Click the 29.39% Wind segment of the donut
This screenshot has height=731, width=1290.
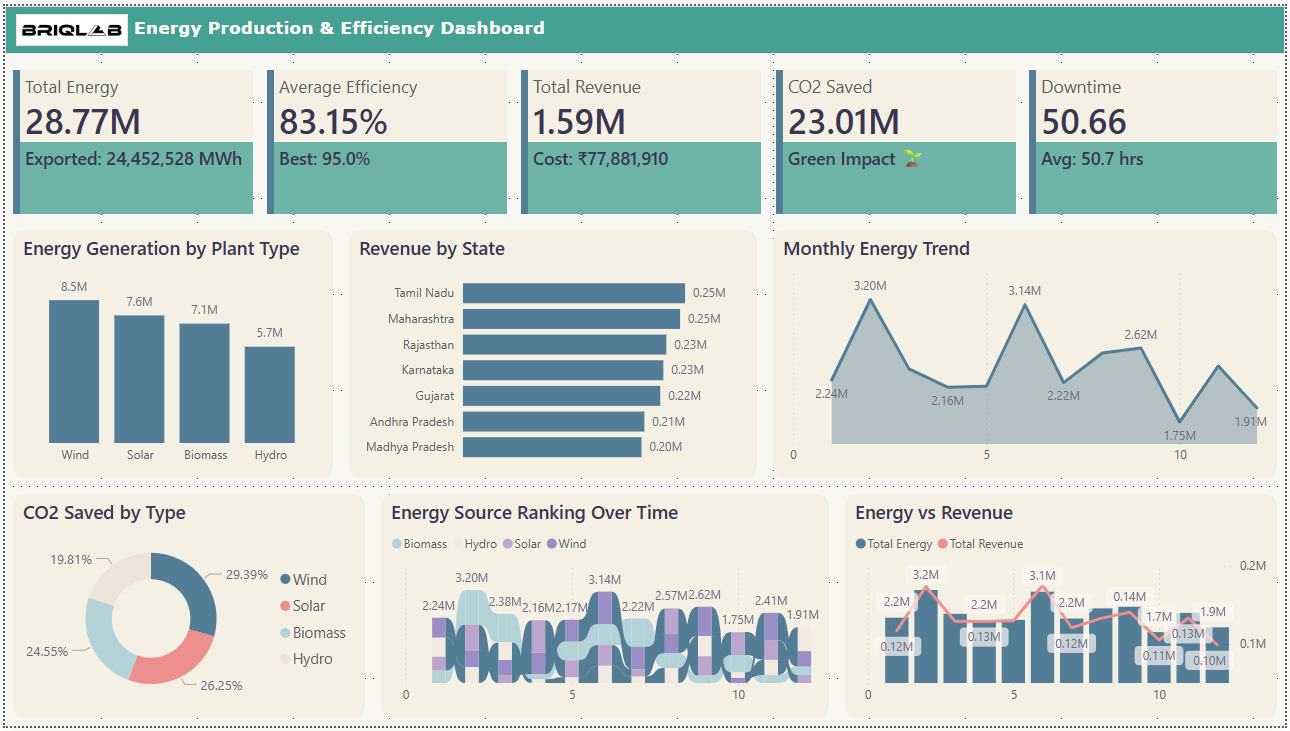(x=195, y=590)
